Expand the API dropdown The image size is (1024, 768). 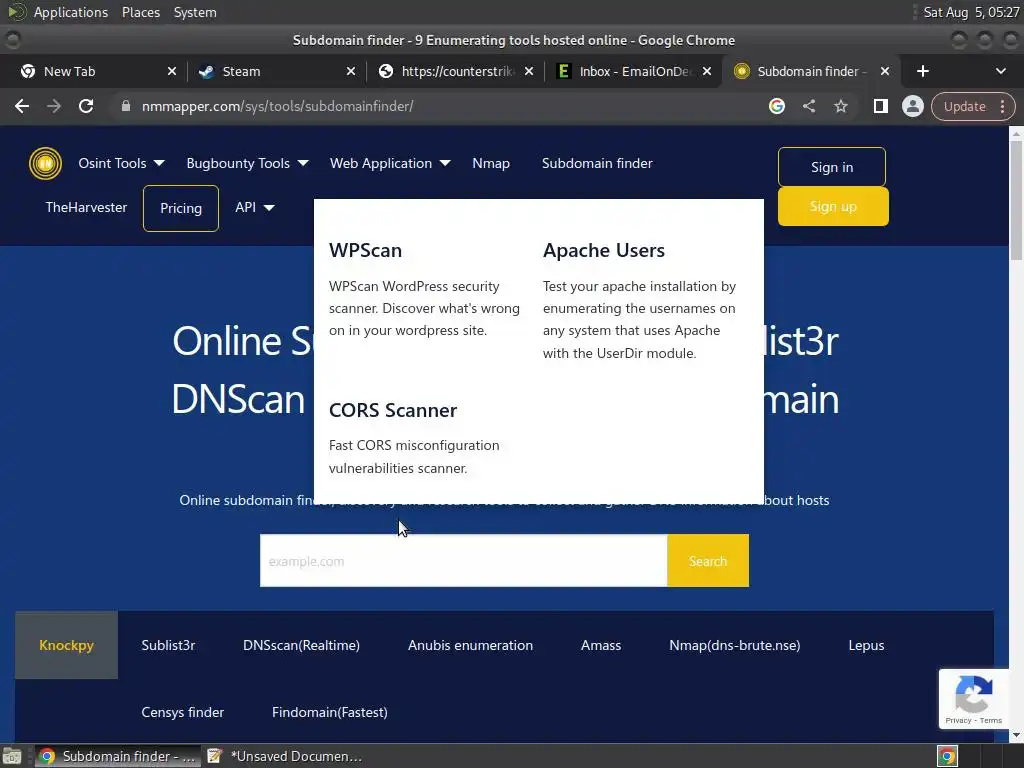click(x=255, y=207)
